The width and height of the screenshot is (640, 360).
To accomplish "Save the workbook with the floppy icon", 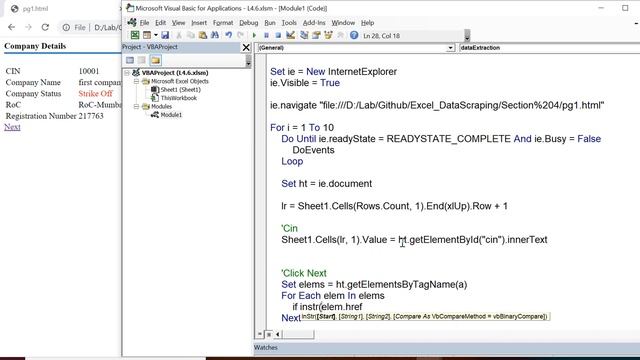I will coord(165,36).
